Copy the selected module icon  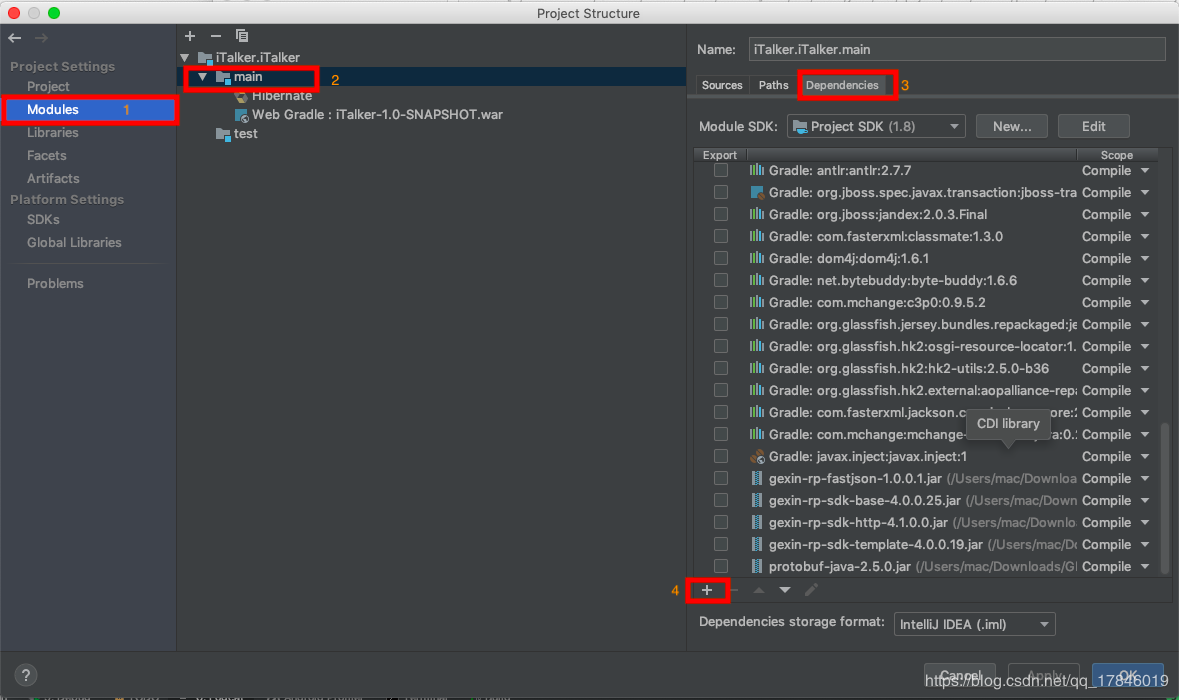pos(241,35)
